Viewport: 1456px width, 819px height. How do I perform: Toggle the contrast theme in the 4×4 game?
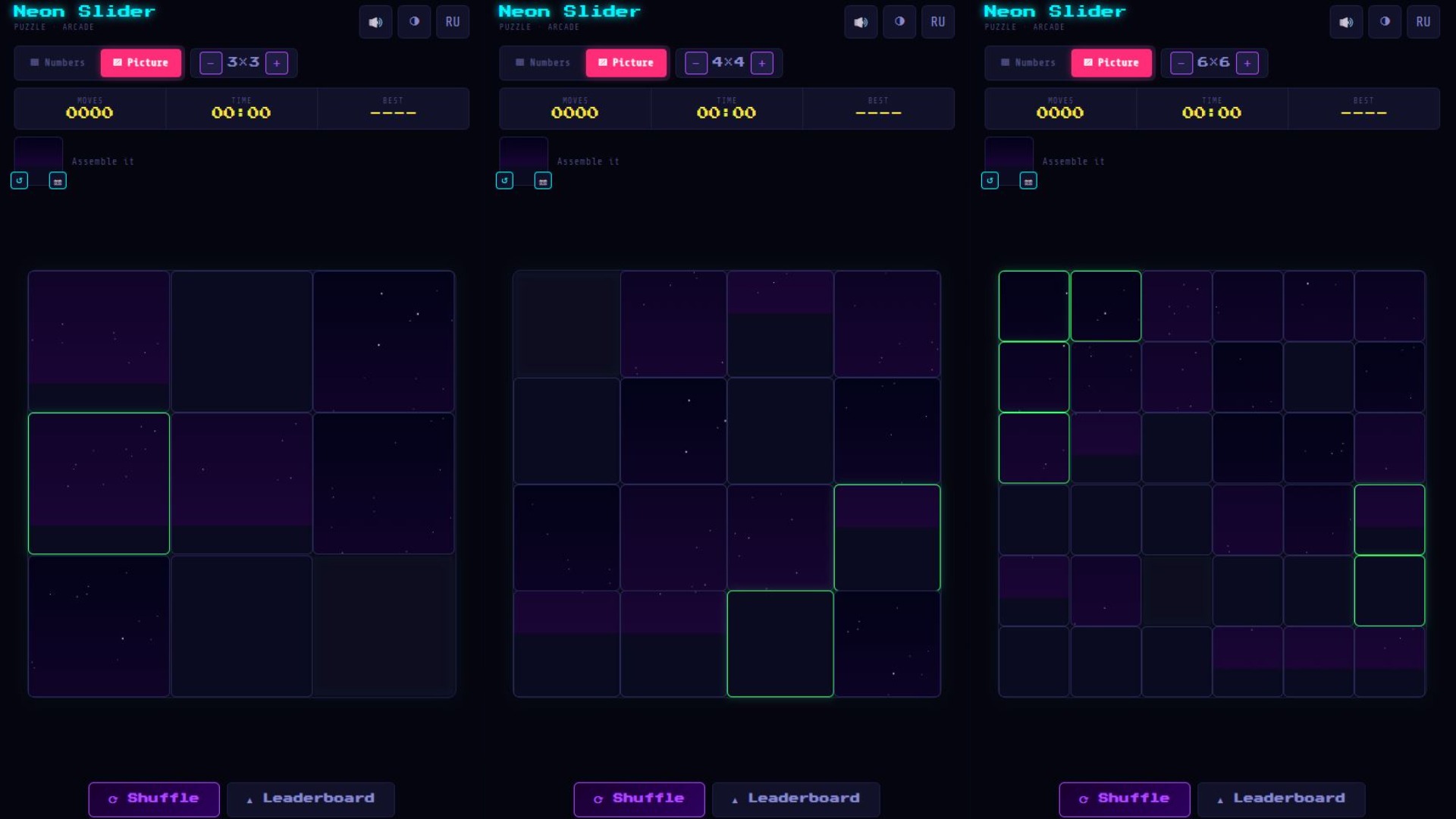[899, 22]
